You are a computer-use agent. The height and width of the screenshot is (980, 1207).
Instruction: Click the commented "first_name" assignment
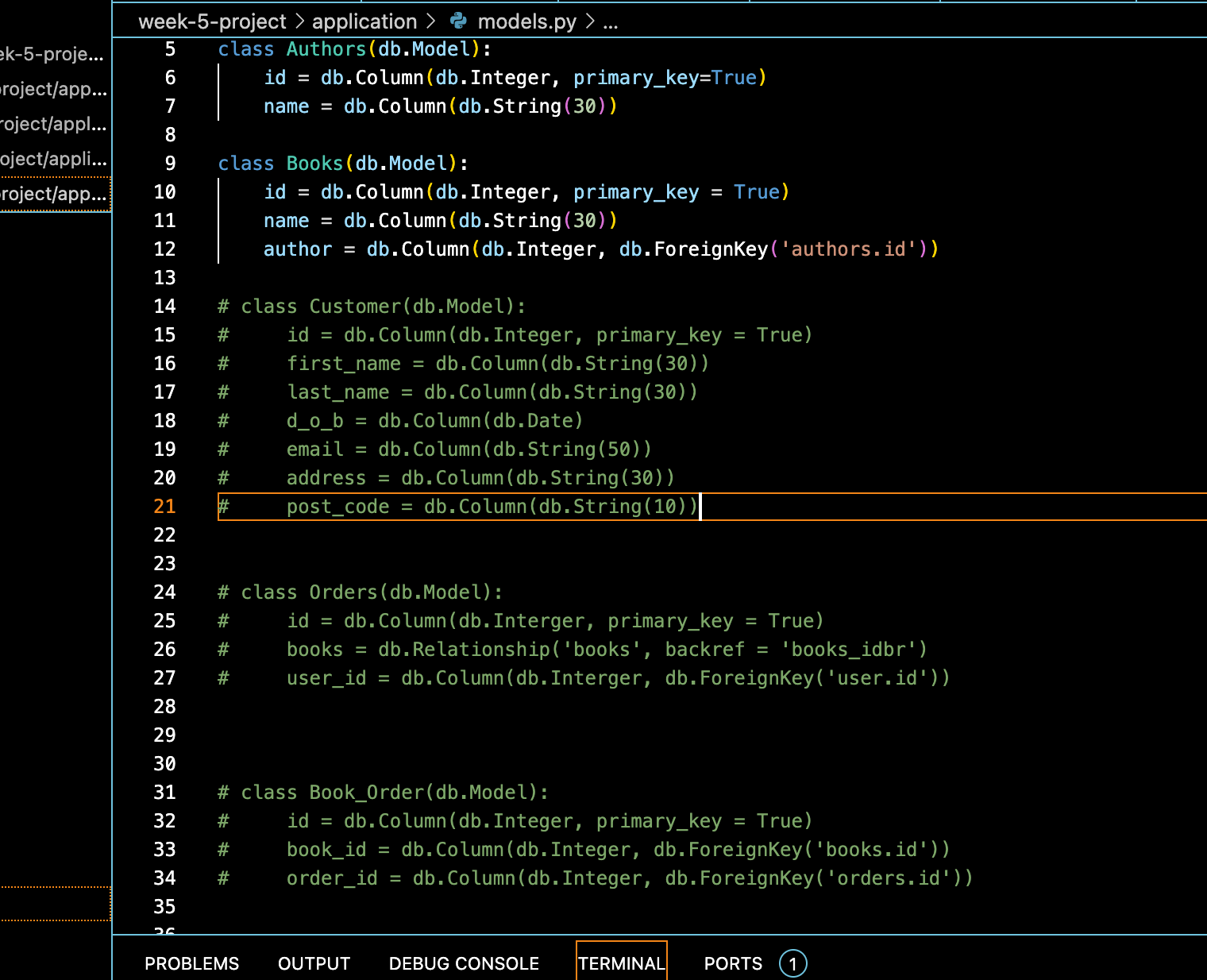(498, 364)
